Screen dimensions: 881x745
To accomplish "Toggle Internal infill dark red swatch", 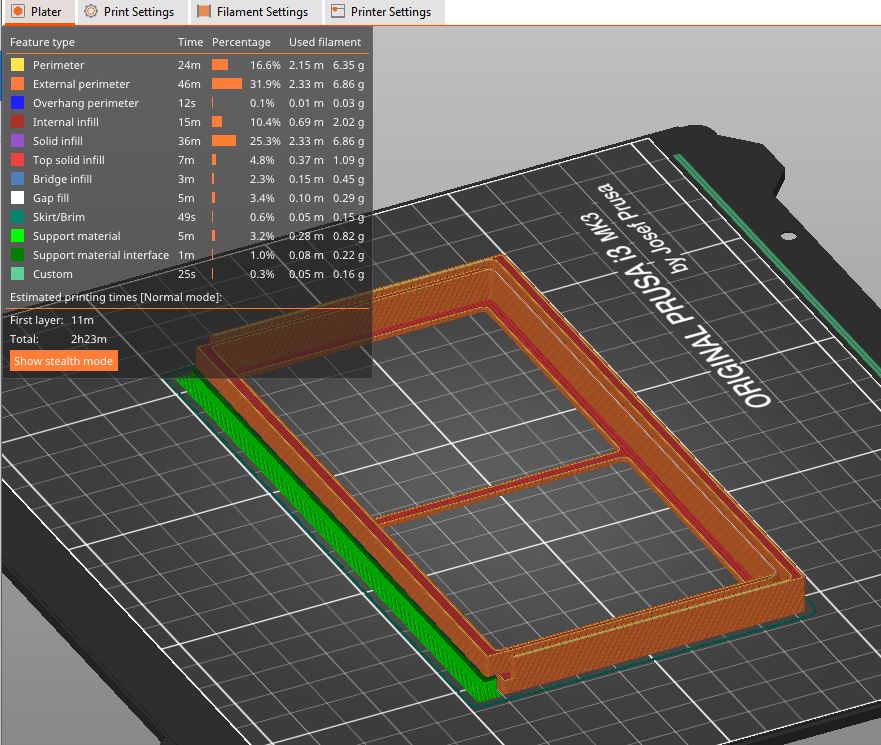I will coord(17,122).
